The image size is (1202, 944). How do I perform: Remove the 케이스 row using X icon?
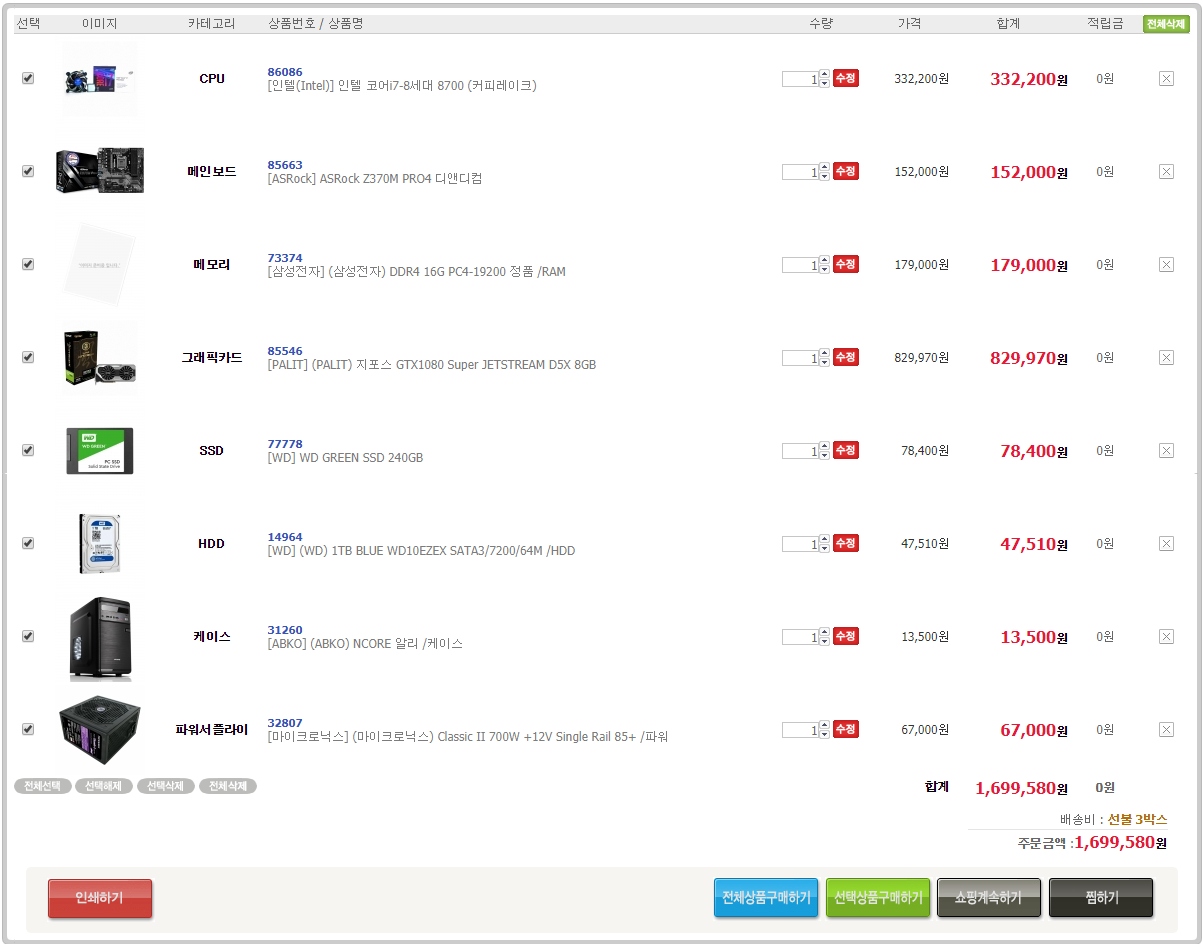pos(1166,636)
